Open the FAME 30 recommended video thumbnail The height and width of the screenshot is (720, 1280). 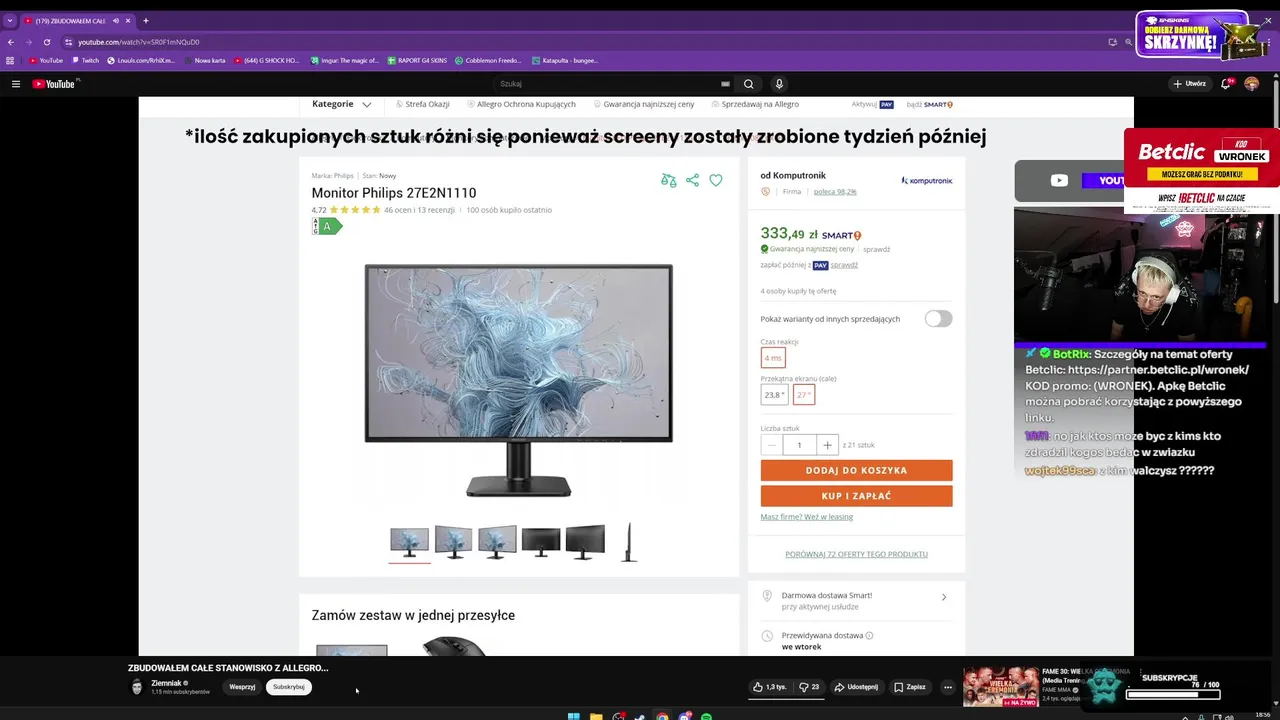[x=1000, y=687]
